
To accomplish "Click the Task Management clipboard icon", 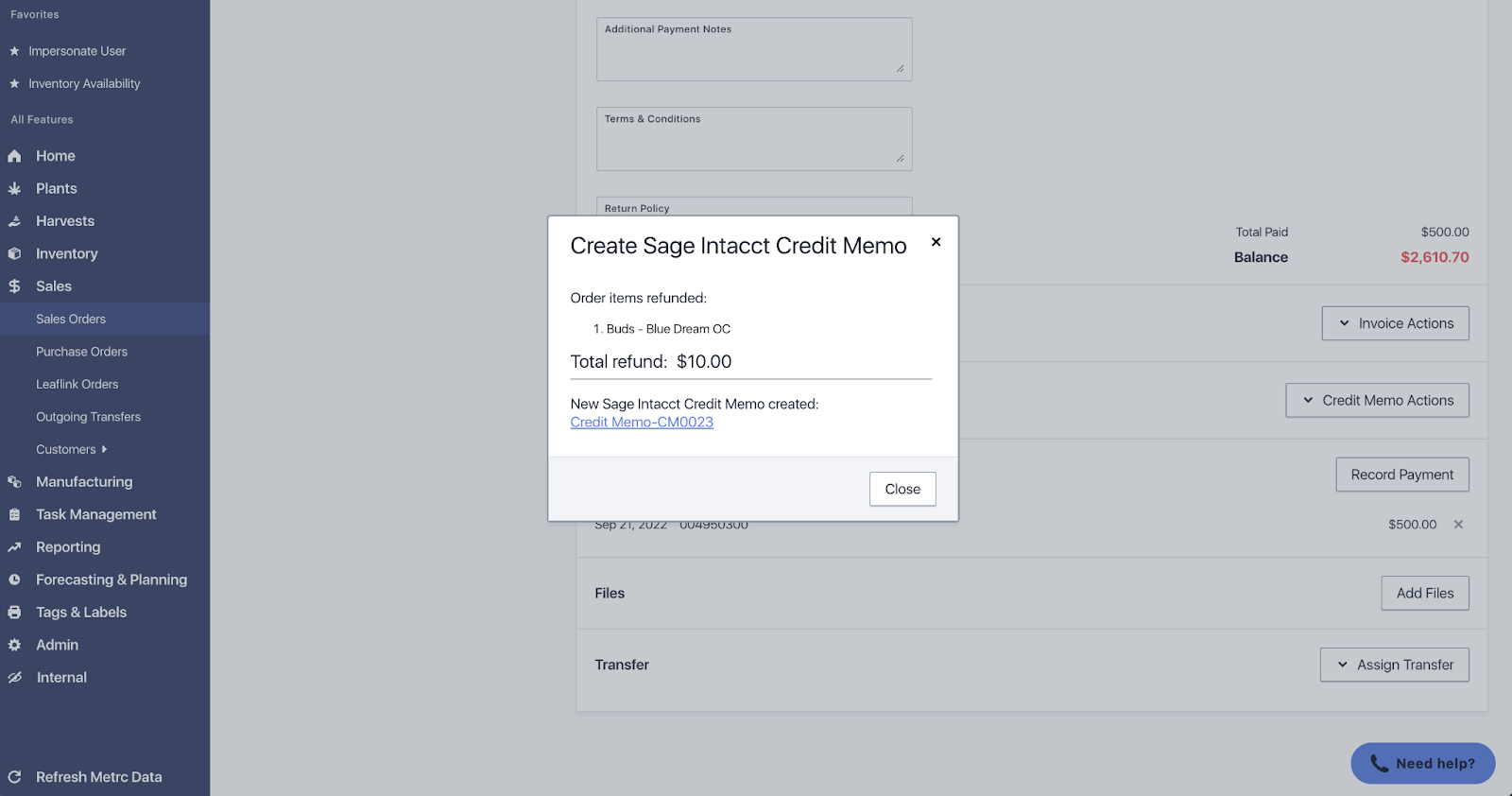I will coord(14,514).
